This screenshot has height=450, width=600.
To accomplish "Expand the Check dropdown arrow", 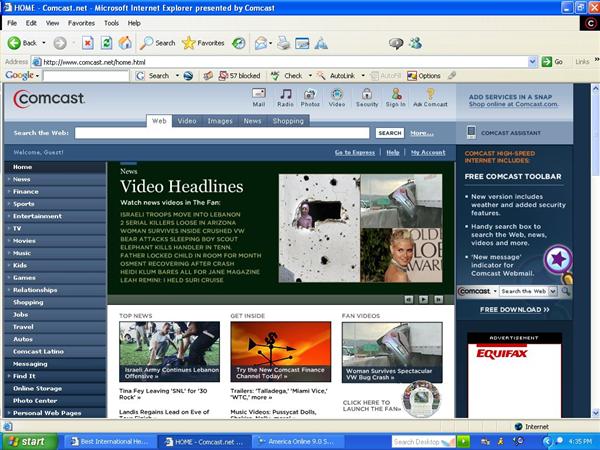I will pos(310,76).
